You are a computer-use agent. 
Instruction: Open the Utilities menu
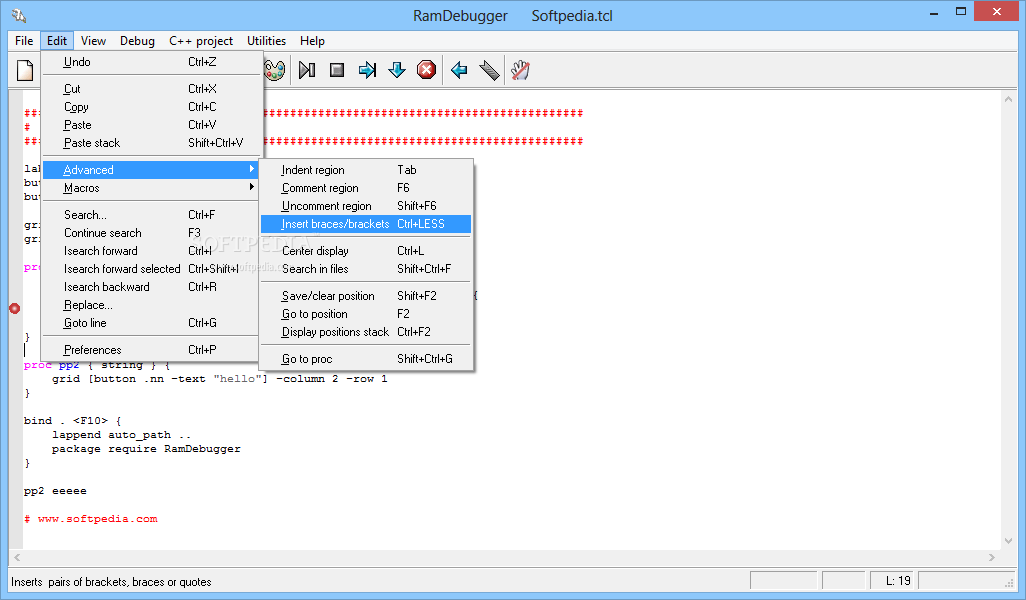[x=266, y=41]
